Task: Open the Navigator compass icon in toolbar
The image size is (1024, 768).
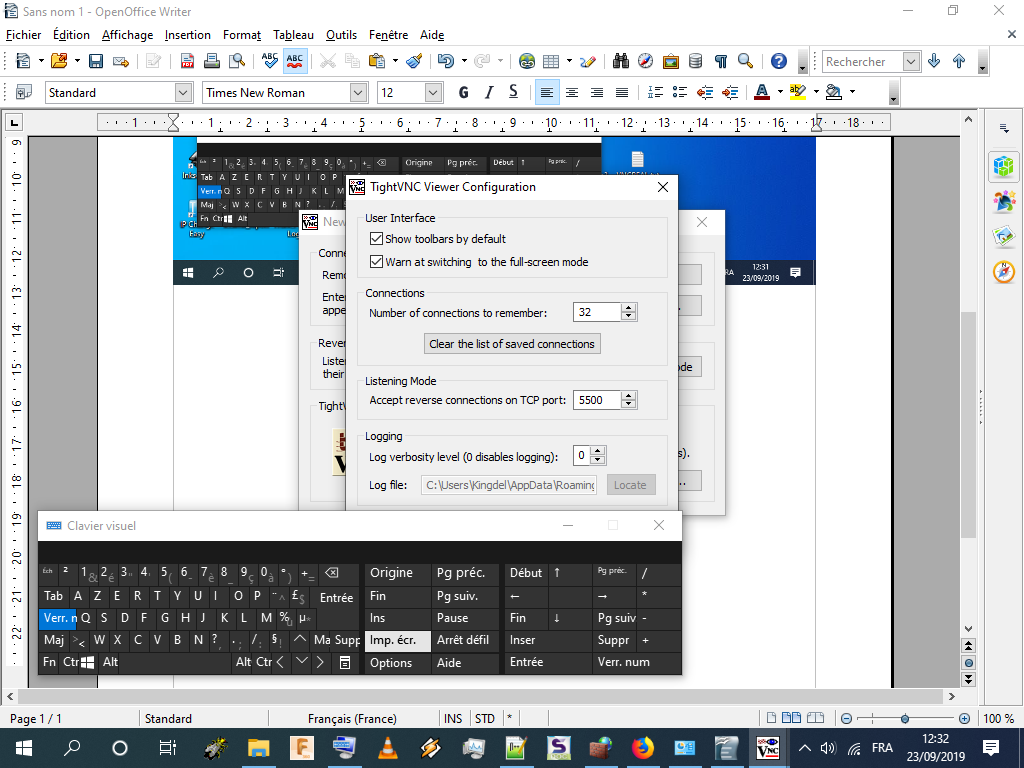Action: (645, 61)
